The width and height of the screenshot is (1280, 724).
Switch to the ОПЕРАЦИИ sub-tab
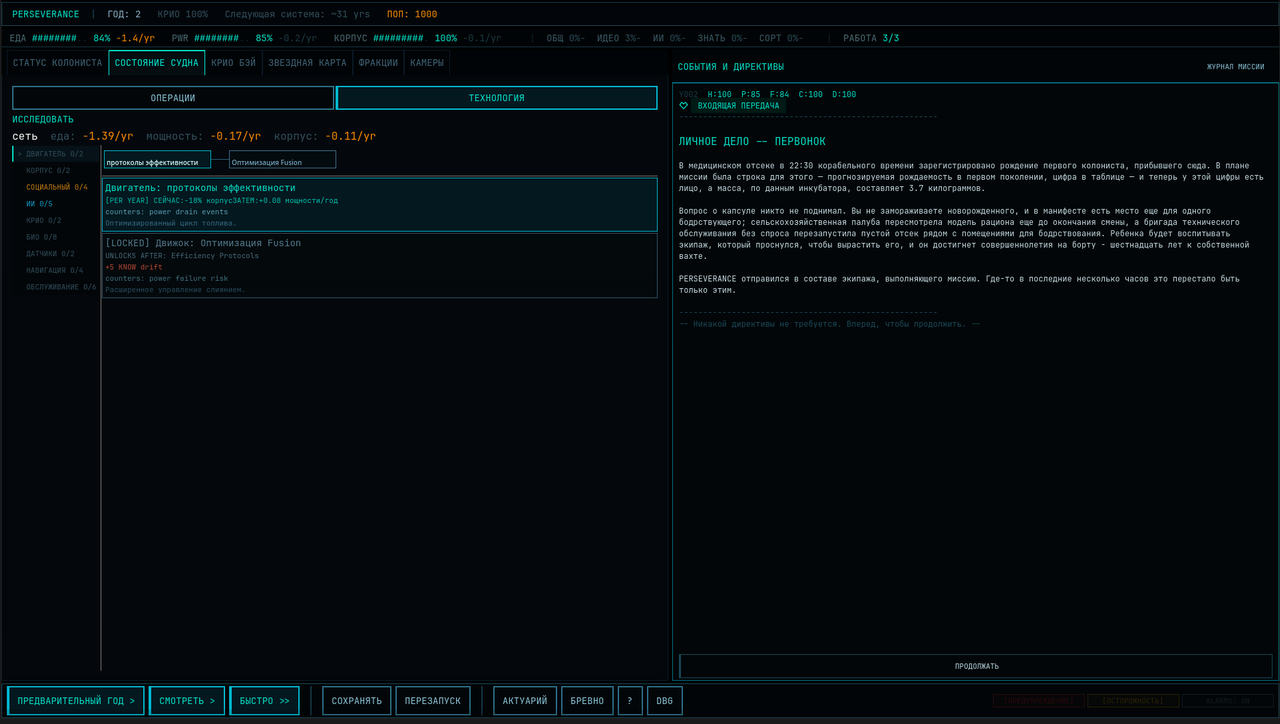point(173,98)
